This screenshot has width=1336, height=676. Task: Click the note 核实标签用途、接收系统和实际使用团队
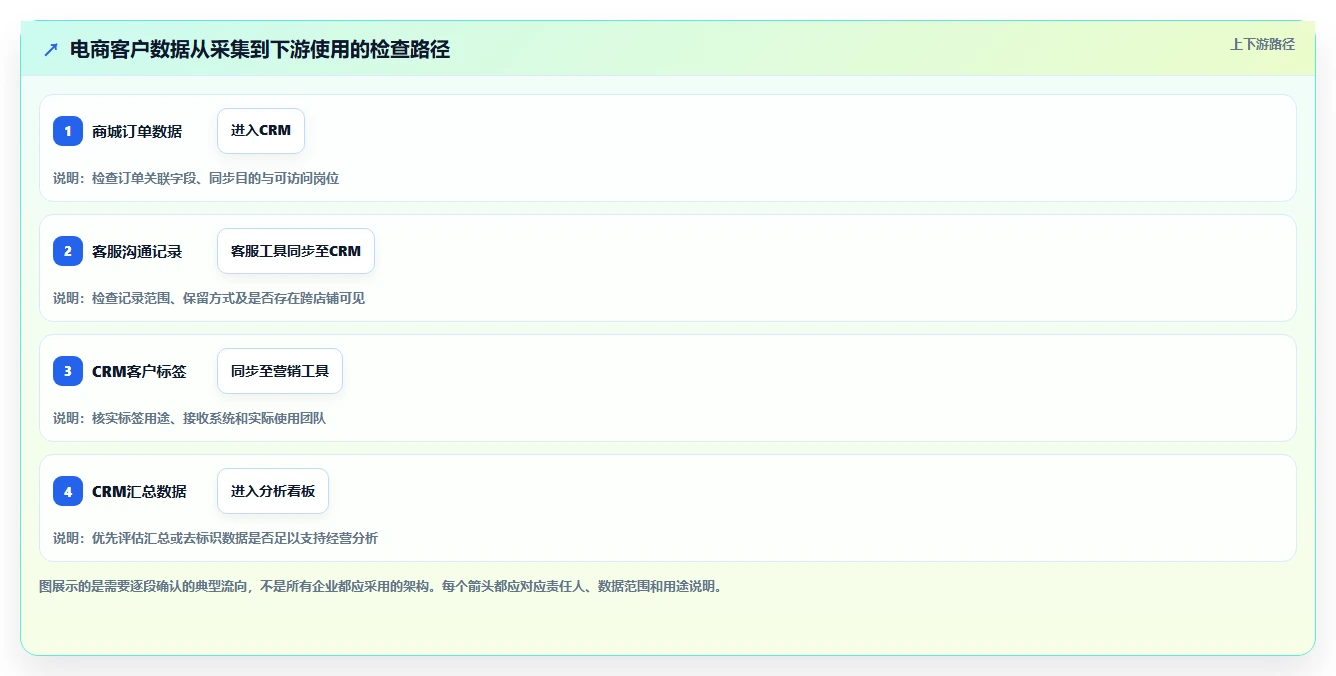[190, 418]
